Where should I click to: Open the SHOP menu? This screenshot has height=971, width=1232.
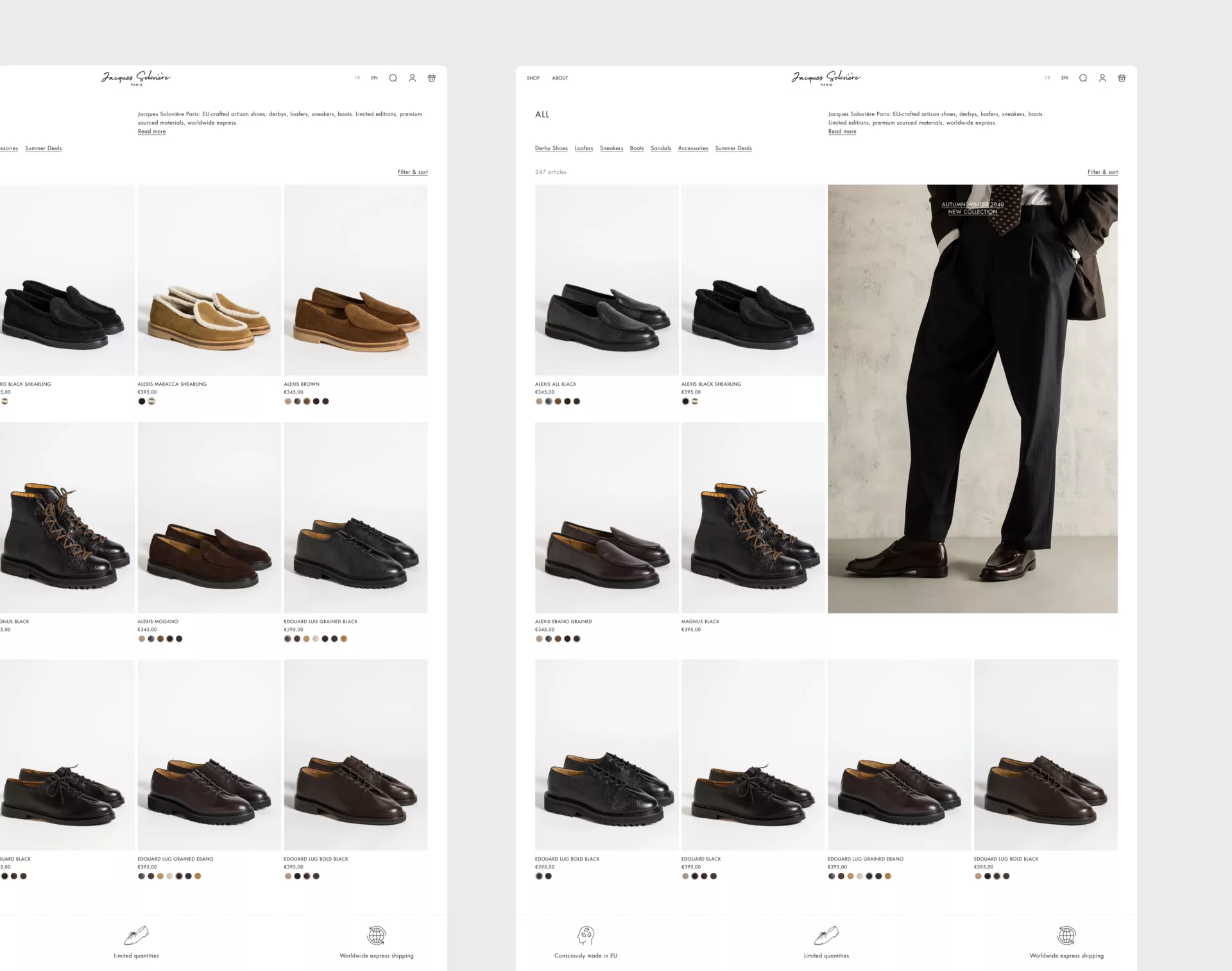pyautogui.click(x=533, y=78)
